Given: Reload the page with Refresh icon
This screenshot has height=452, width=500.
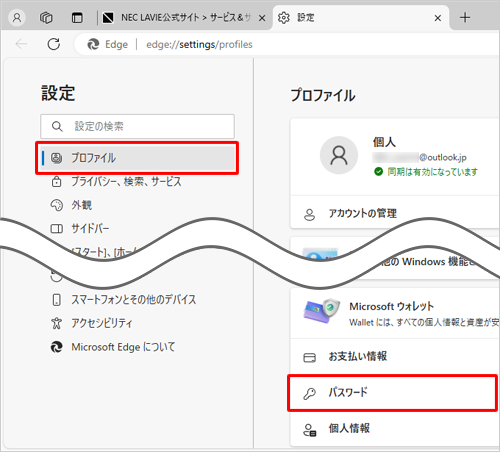Looking at the screenshot, I should (x=54, y=44).
